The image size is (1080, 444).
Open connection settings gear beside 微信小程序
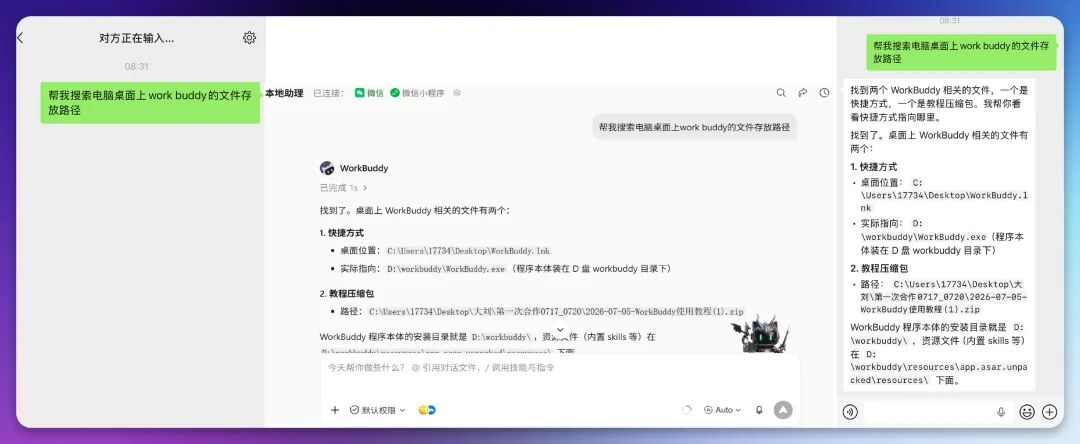click(x=457, y=93)
